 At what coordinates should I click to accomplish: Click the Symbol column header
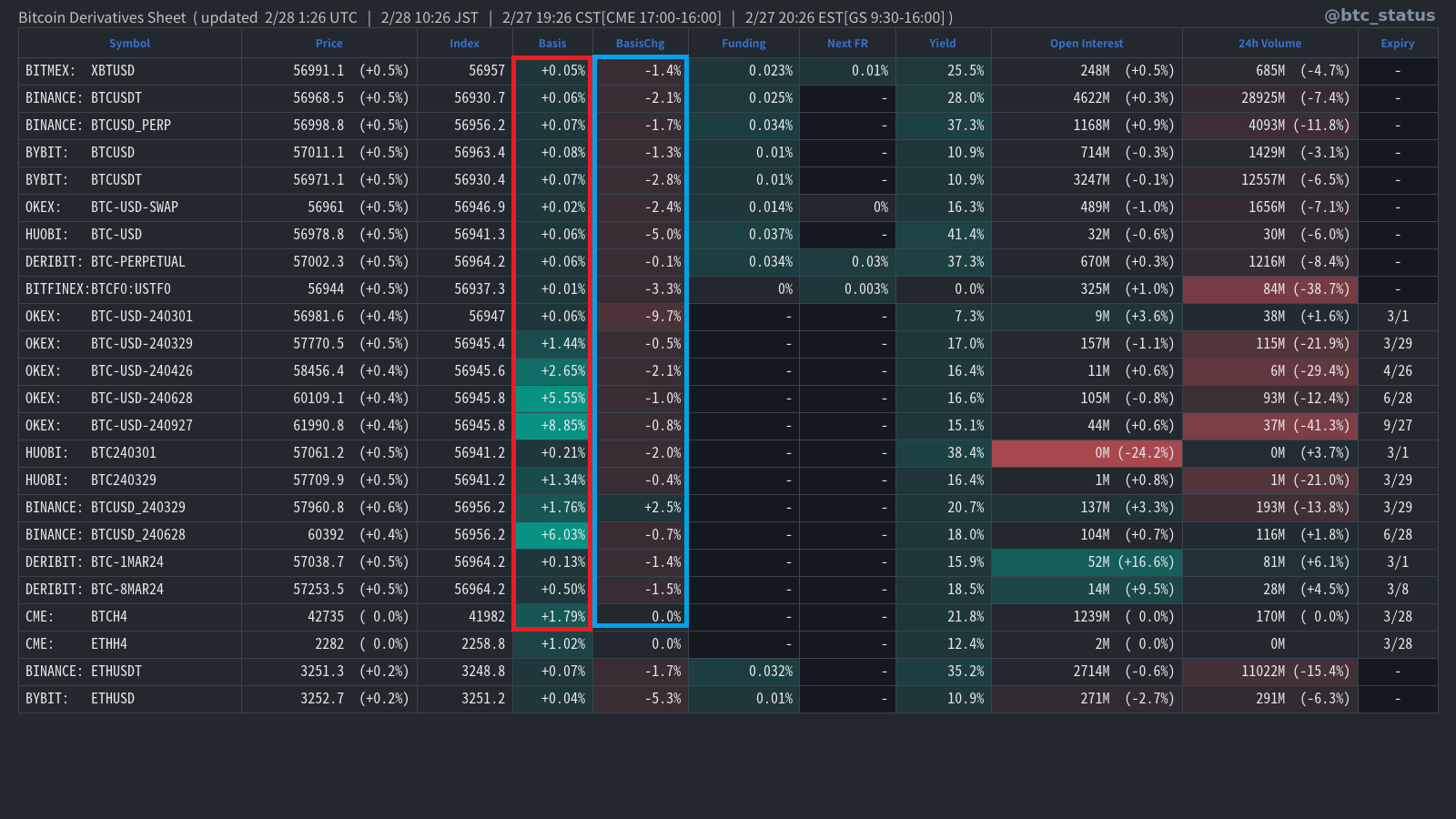click(x=129, y=44)
